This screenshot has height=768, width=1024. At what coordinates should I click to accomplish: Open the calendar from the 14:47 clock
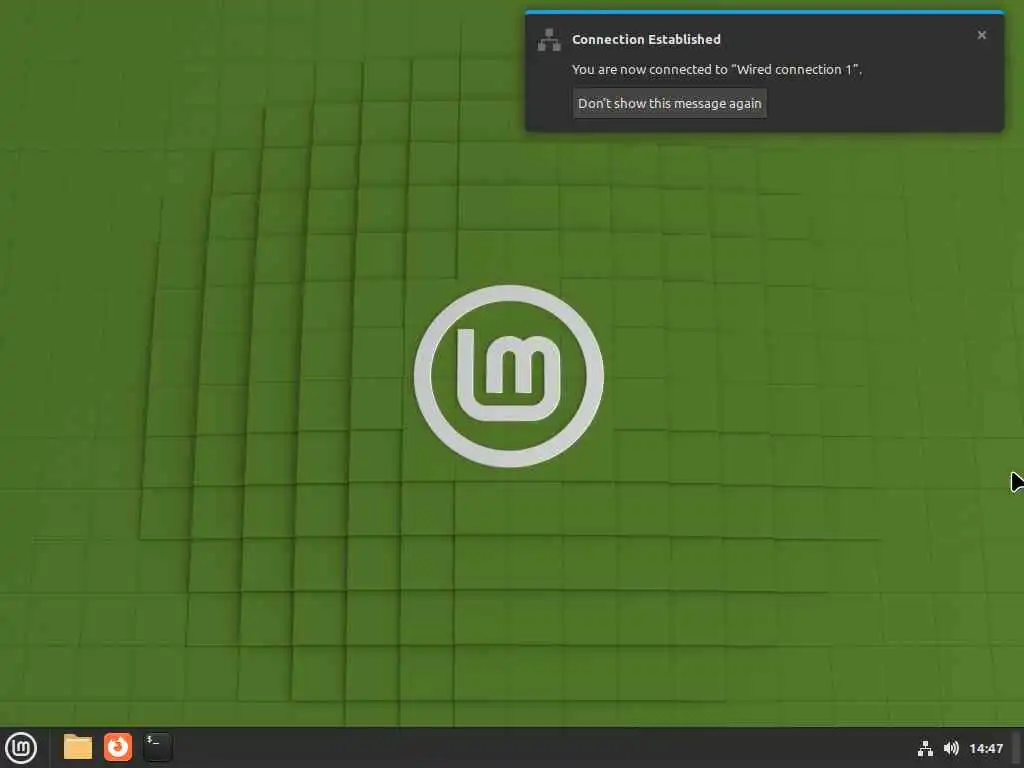tap(986, 748)
